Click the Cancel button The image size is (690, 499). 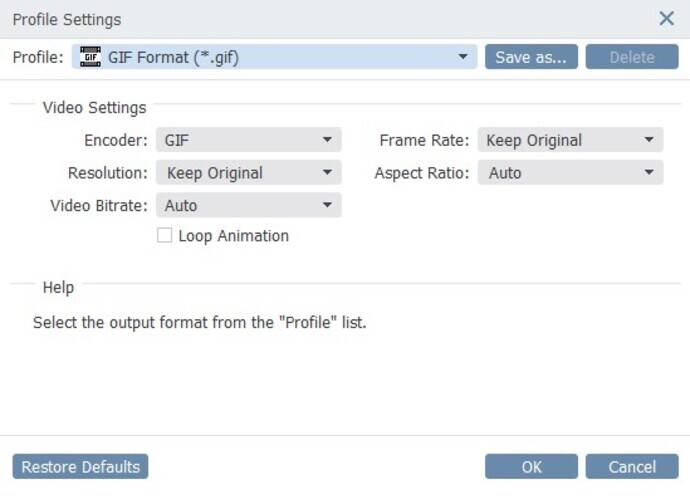click(631, 466)
